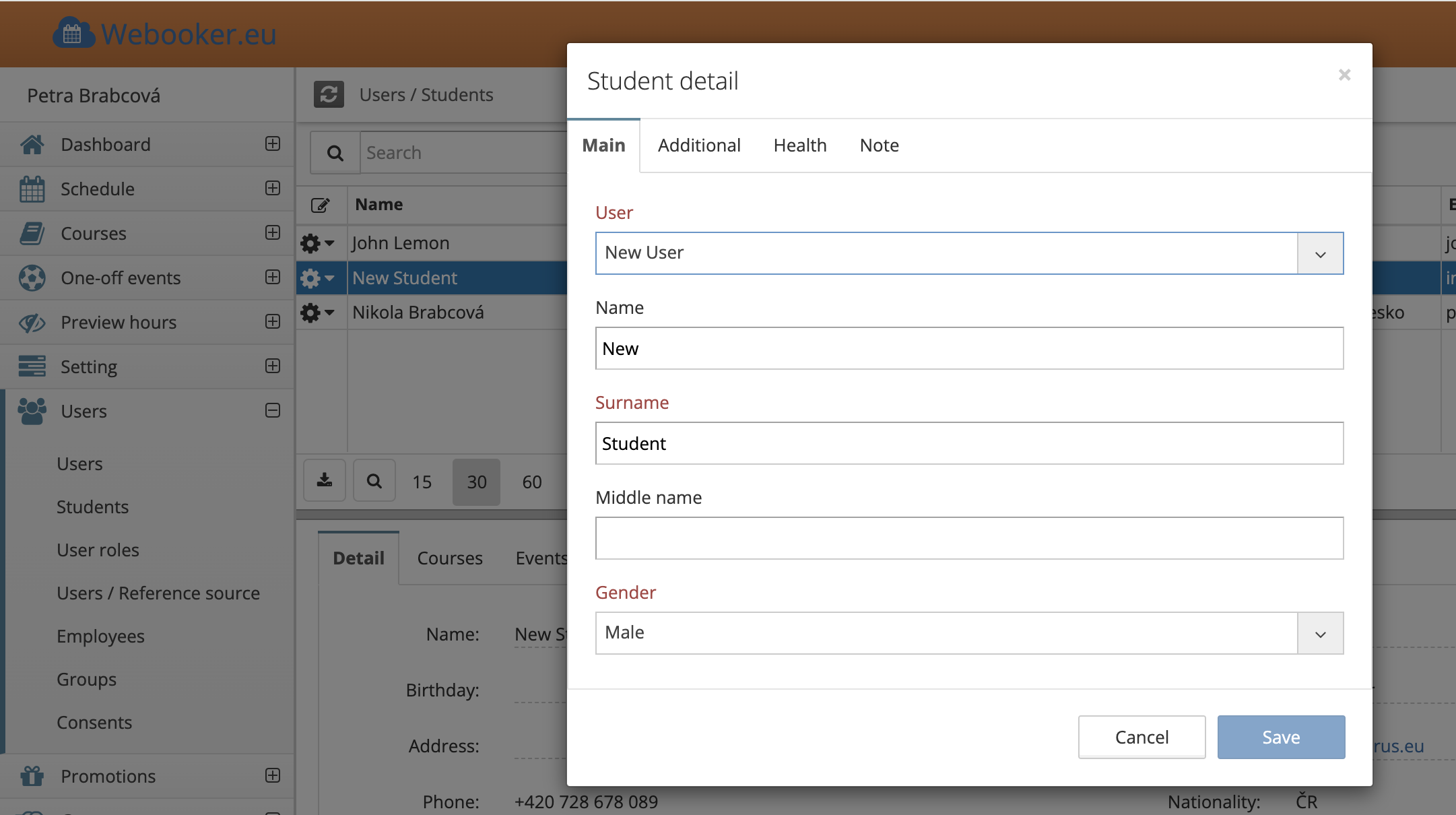Click the download export icon below table

325,481
